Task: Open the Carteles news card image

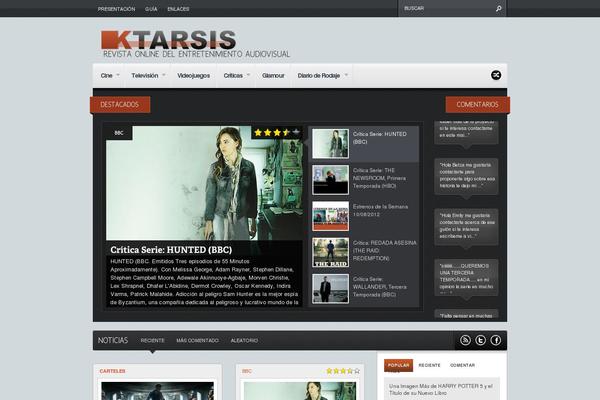Action: coord(158,391)
